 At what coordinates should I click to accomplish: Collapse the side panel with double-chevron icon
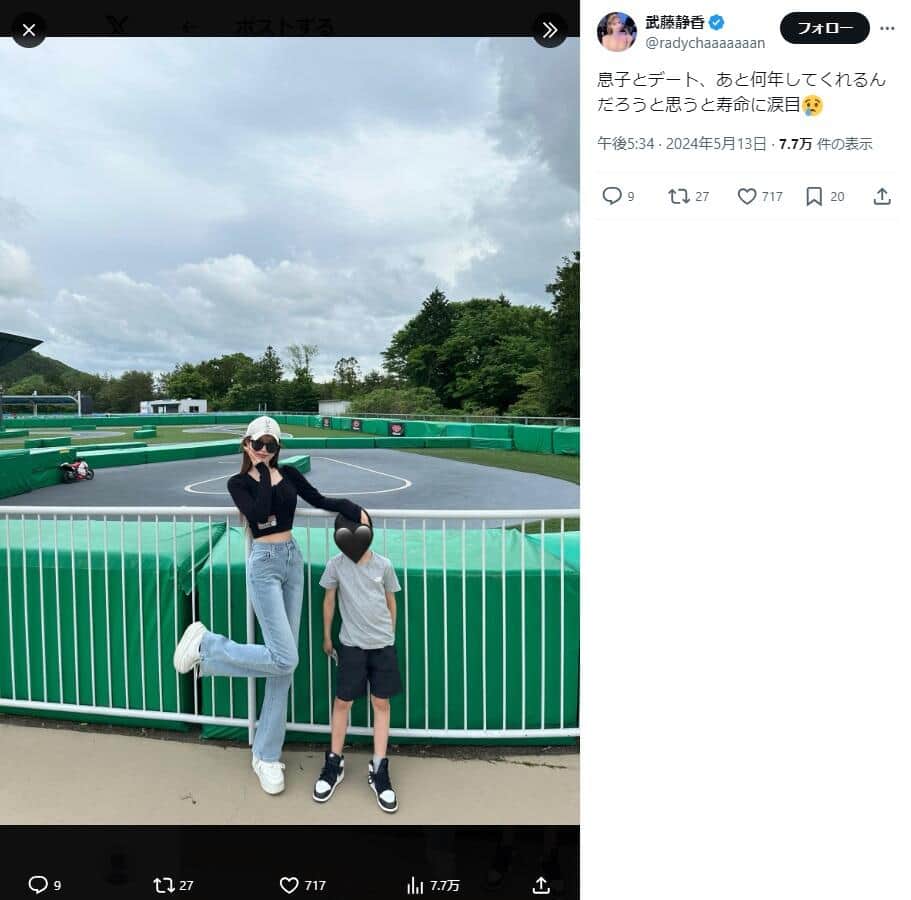pos(549,30)
